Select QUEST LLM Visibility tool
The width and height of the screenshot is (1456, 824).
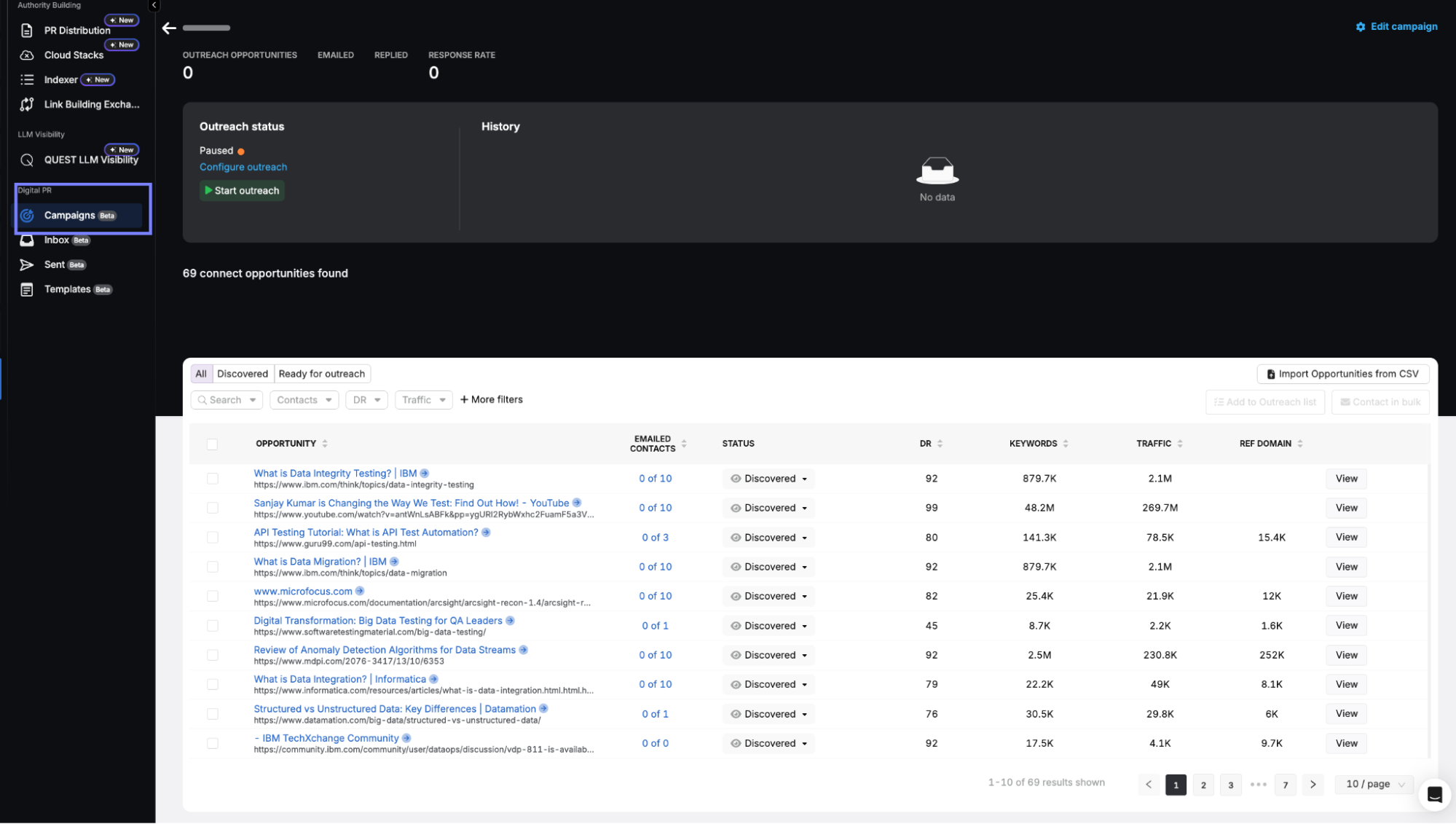tap(91, 160)
